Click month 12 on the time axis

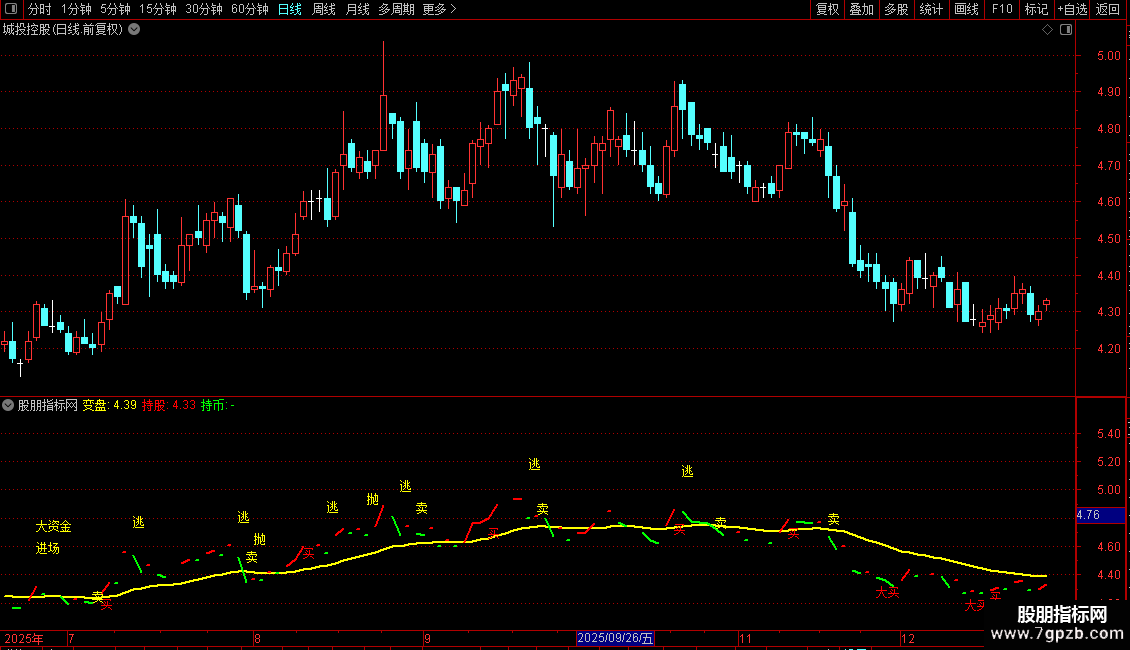[908, 638]
